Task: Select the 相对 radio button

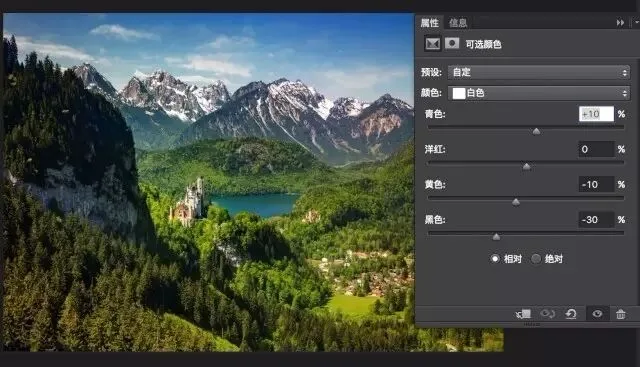Action: 495,258
